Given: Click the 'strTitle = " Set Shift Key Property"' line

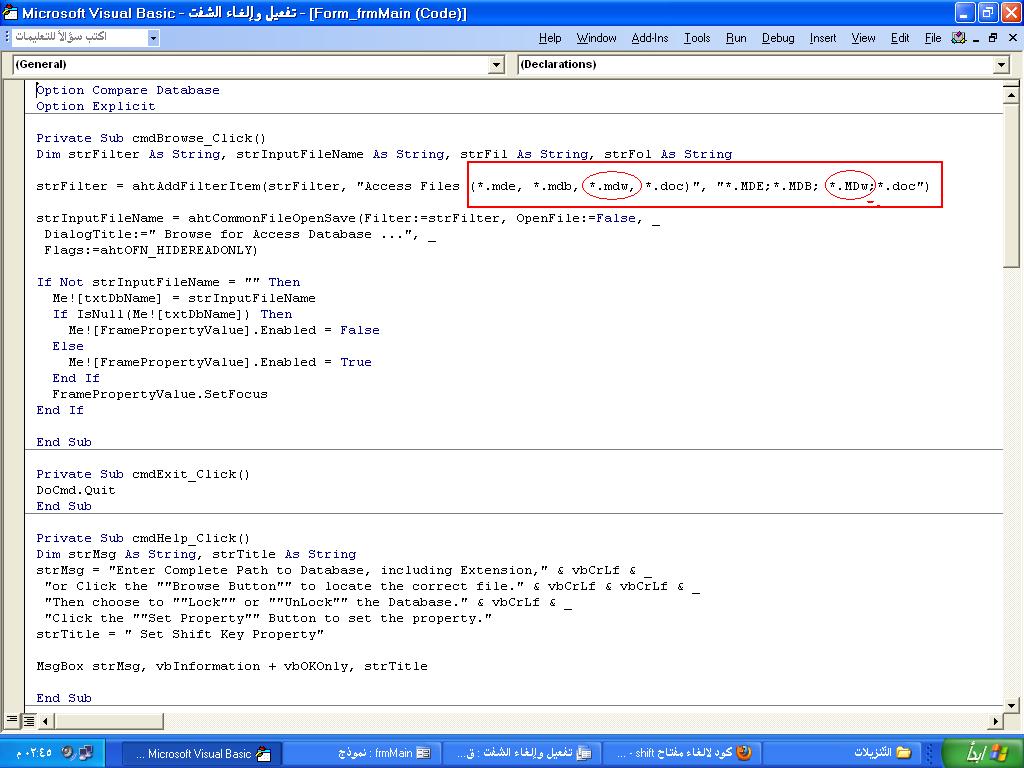Looking at the screenshot, I should [x=180, y=634].
